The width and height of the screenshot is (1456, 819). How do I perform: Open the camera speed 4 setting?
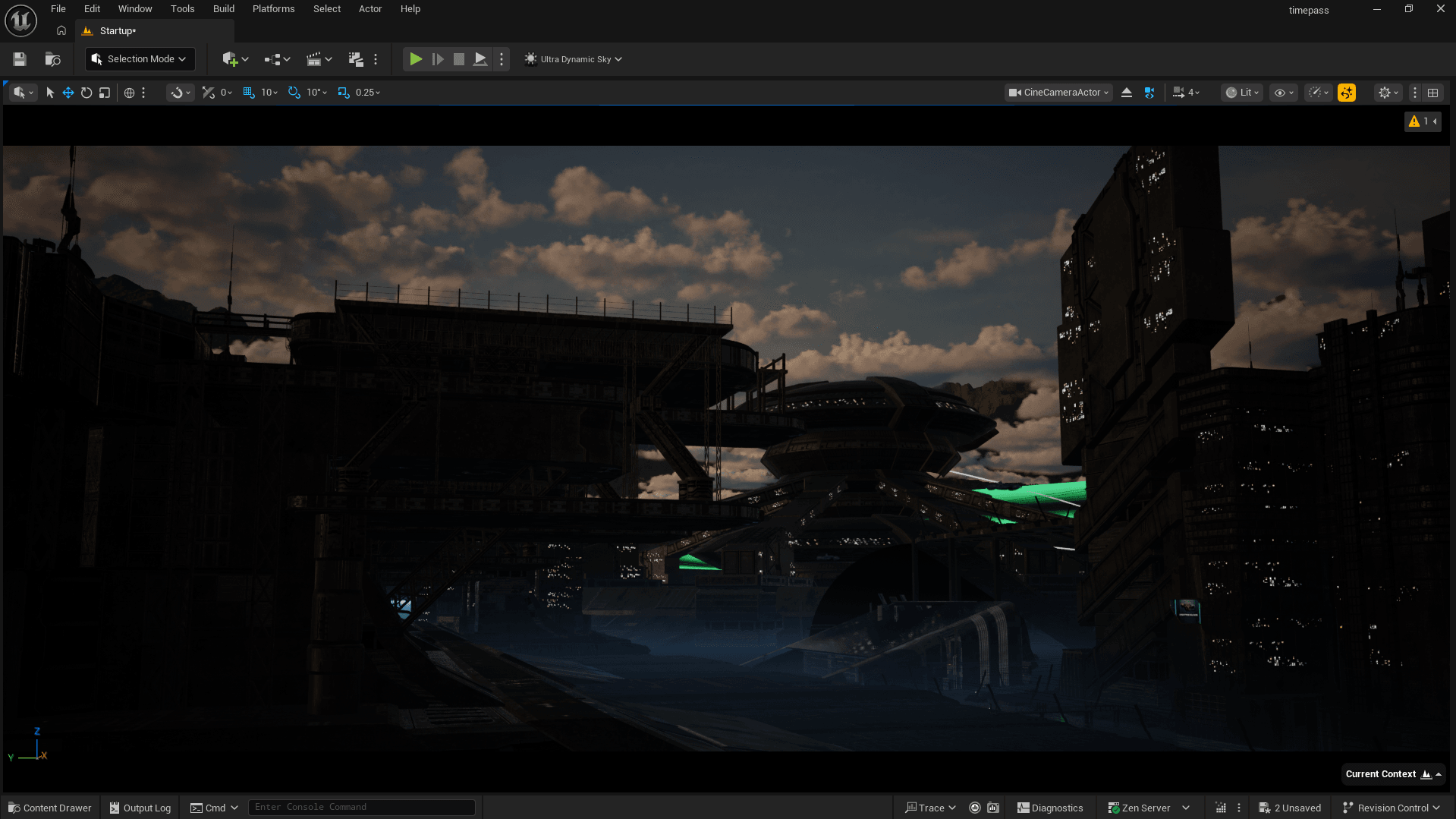[x=1186, y=93]
